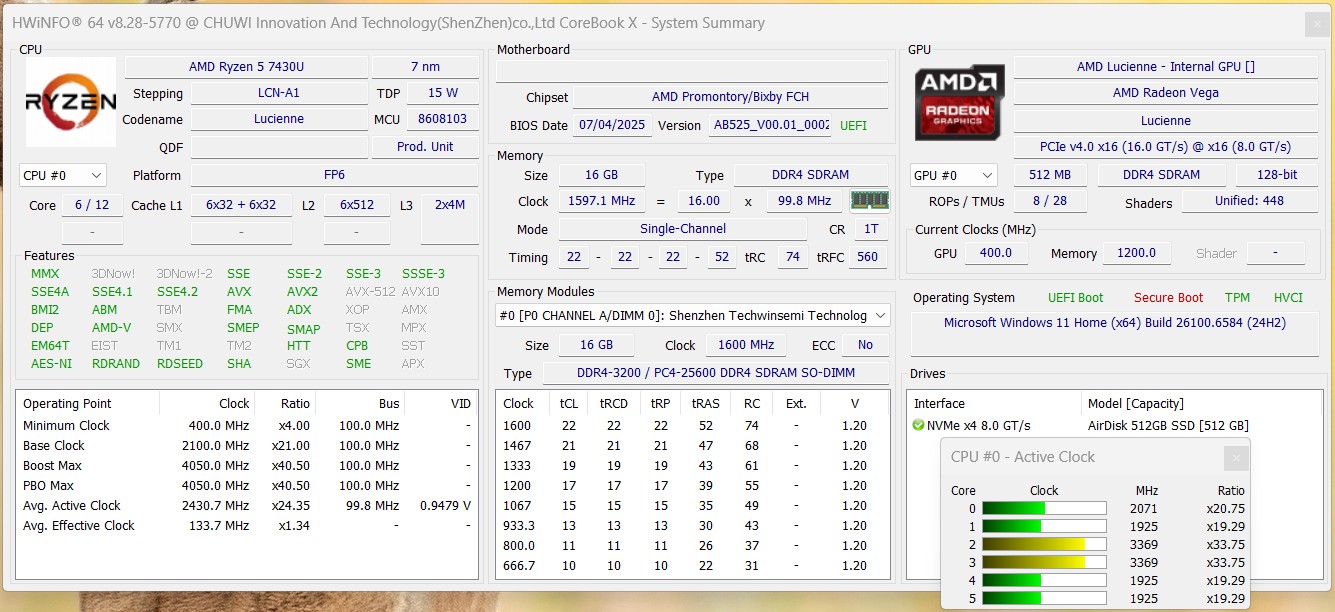This screenshot has width=1335, height=612.
Task: Select the Model [Capacity] column header
Action: click(x=1135, y=404)
